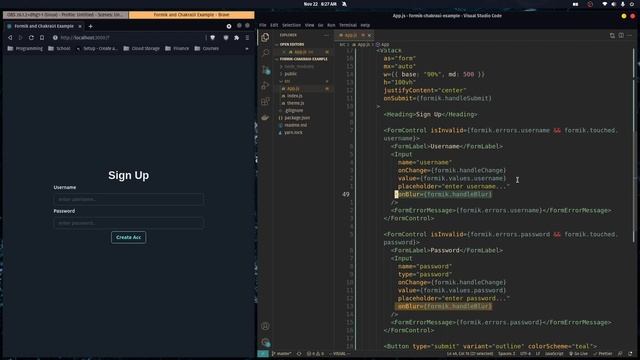The image size is (640, 360).
Task: Reload the localhost page in Brave
Action: pyautogui.click(x=31, y=38)
